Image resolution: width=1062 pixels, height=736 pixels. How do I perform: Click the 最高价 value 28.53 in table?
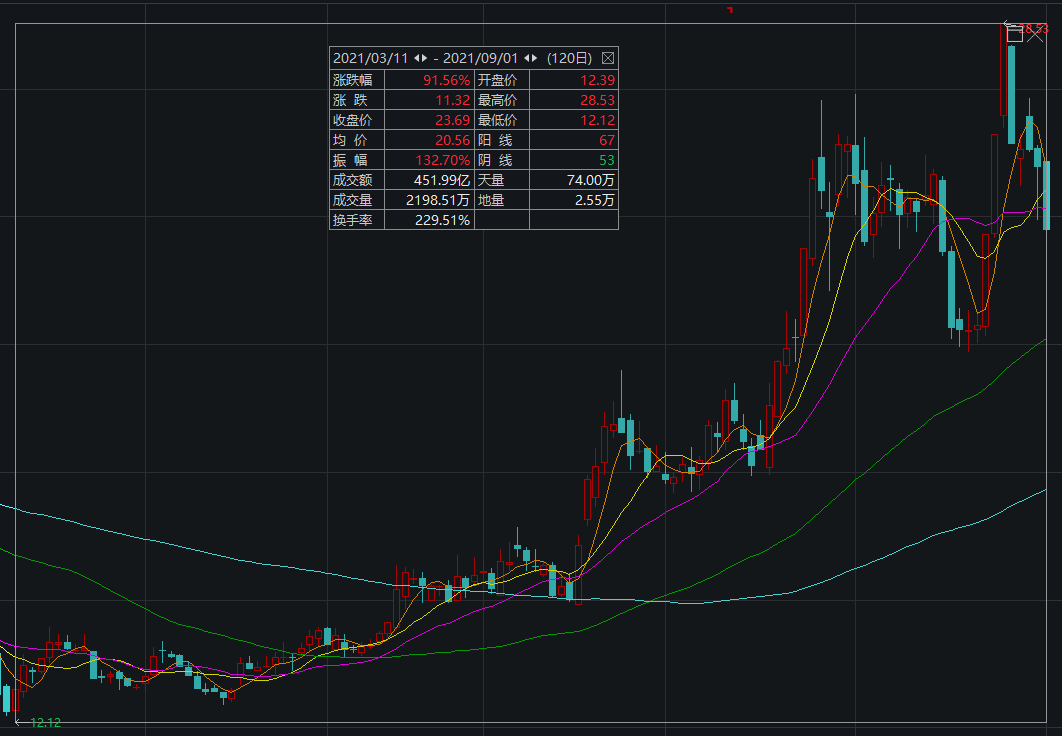pyautogui.click(x=595, y=100)
